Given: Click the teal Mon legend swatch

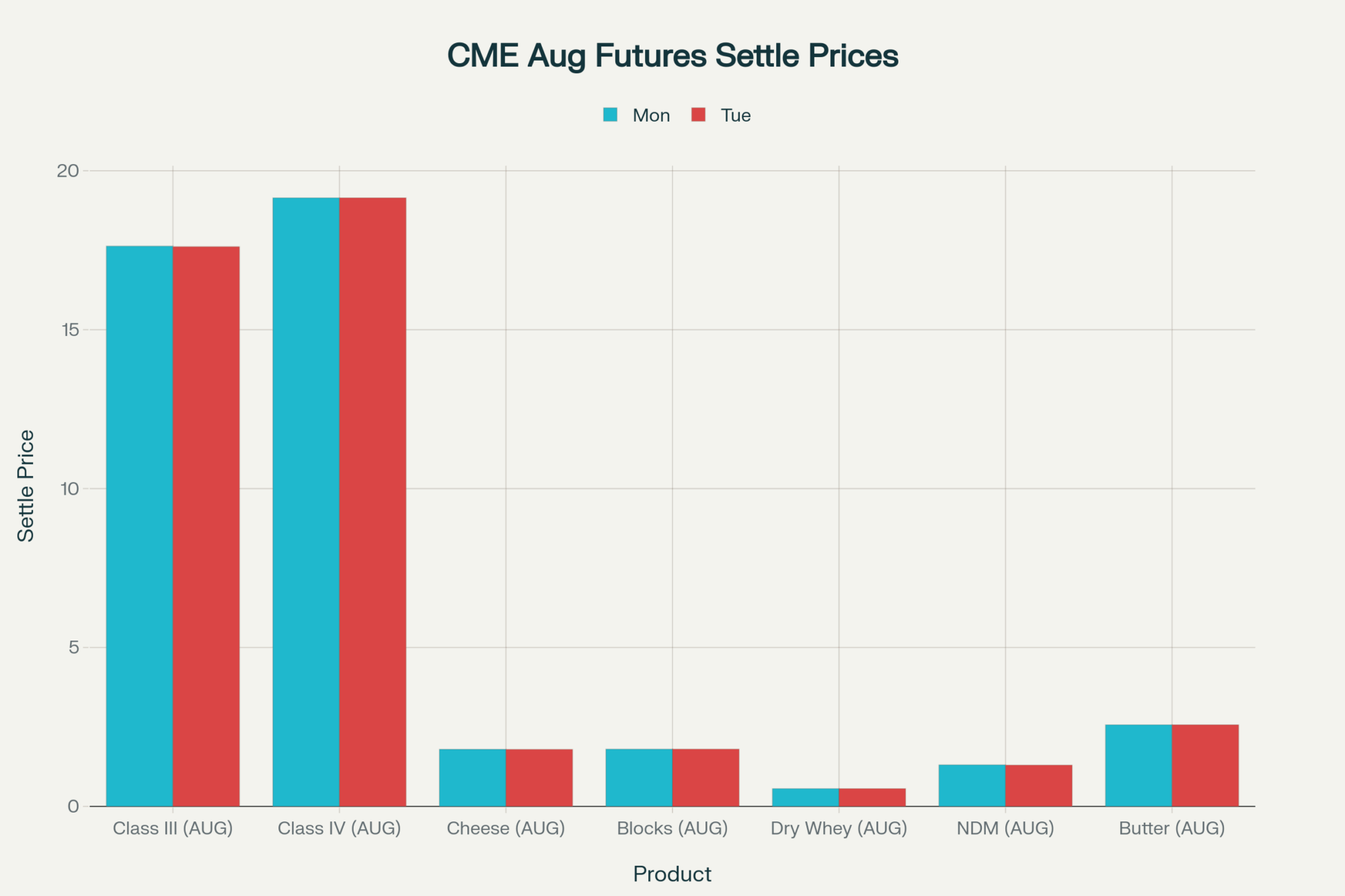Looking at the screenshot, I should pos(610,115).
